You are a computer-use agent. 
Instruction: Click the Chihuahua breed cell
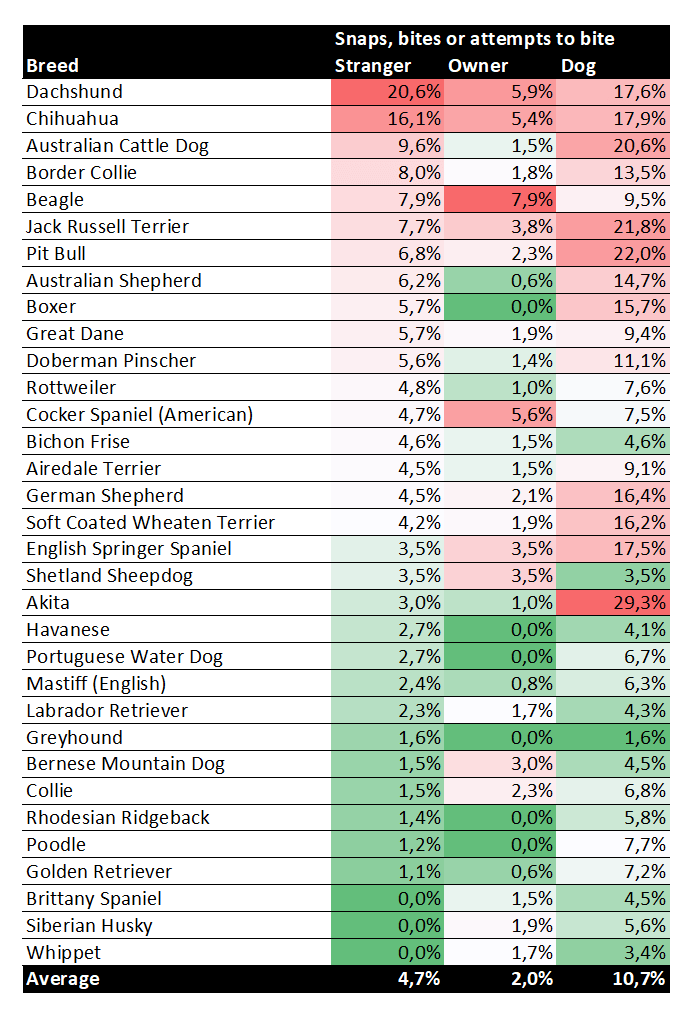(73, 119)
